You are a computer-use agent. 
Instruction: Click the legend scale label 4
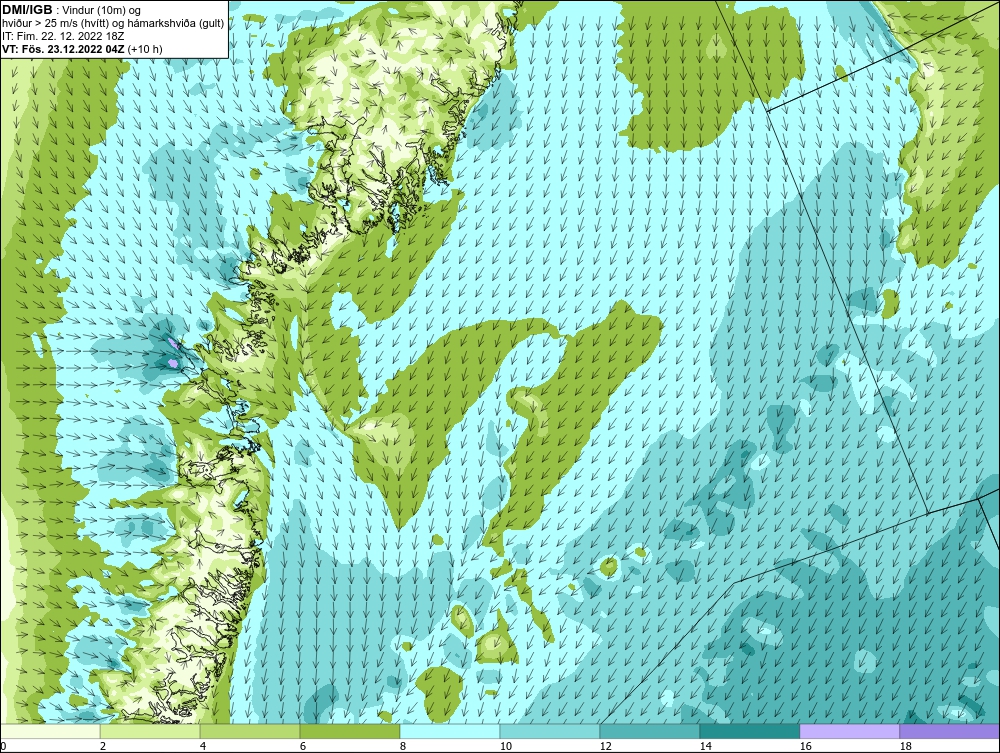[x=203, y=746]
